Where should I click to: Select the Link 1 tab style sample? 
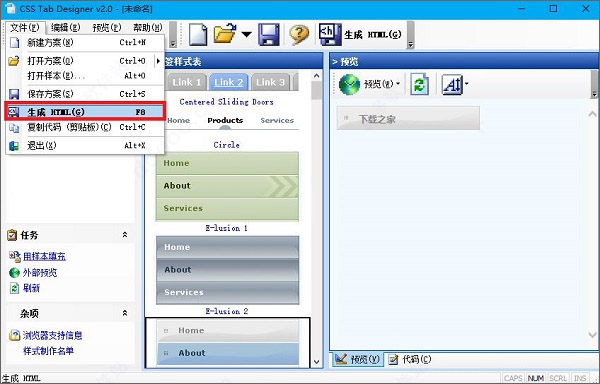[187, 82]
